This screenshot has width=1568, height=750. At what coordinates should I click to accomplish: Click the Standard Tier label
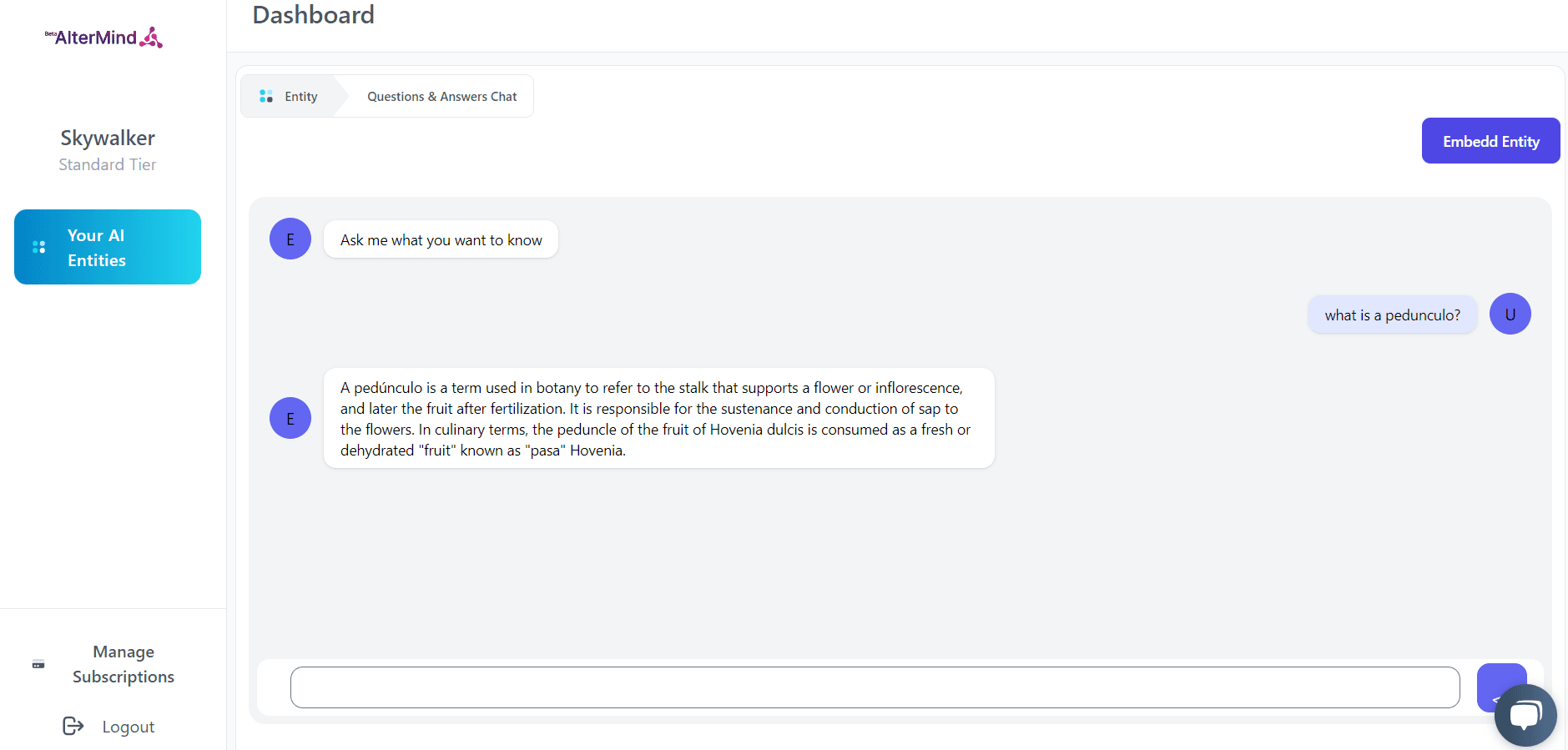[x=108, y=165]
